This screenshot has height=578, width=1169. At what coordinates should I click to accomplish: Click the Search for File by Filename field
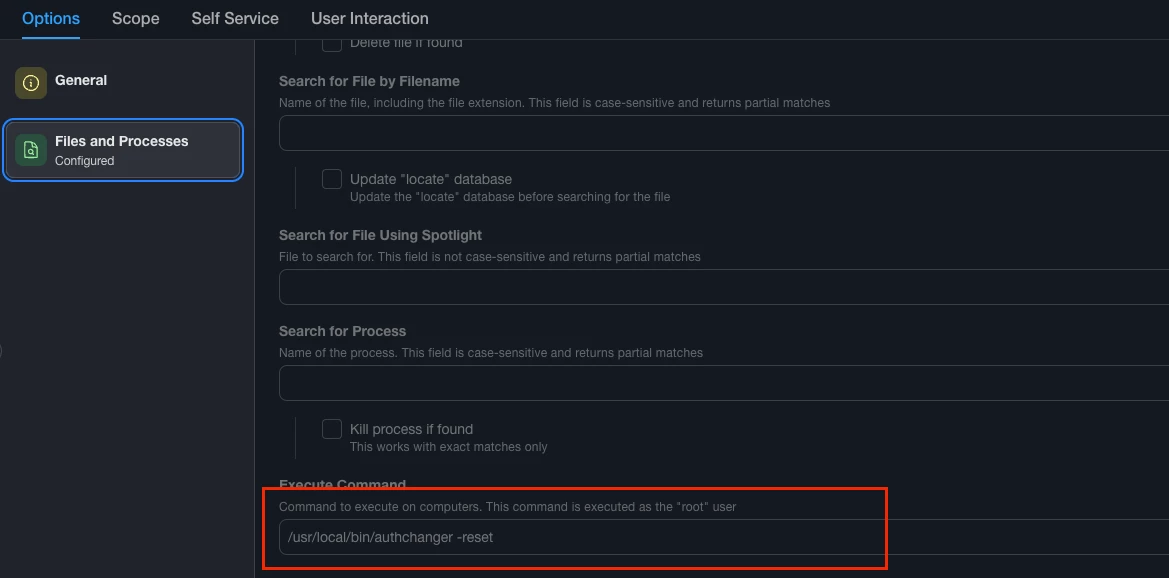pos(723,133)
